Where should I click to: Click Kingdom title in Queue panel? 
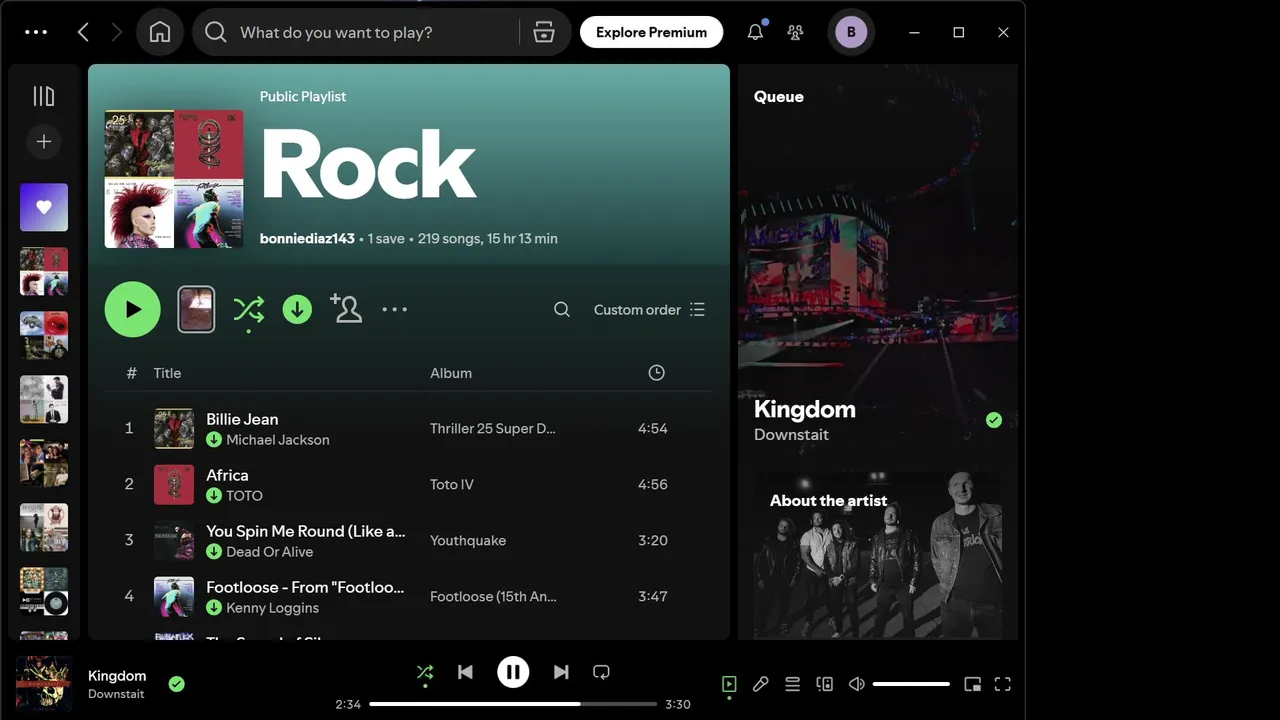click(x=805, y=409)
